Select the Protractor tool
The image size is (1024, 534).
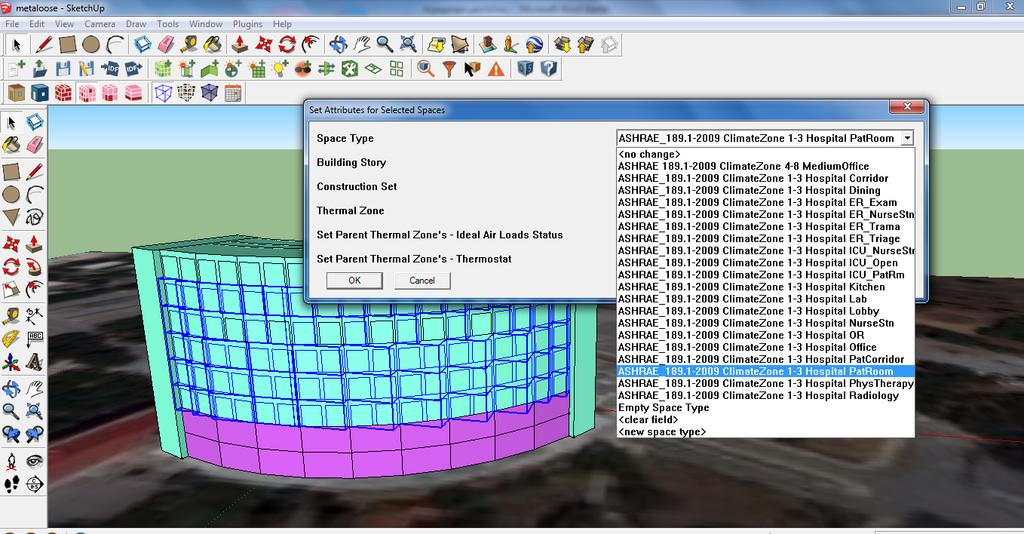(x=11, y=339)
